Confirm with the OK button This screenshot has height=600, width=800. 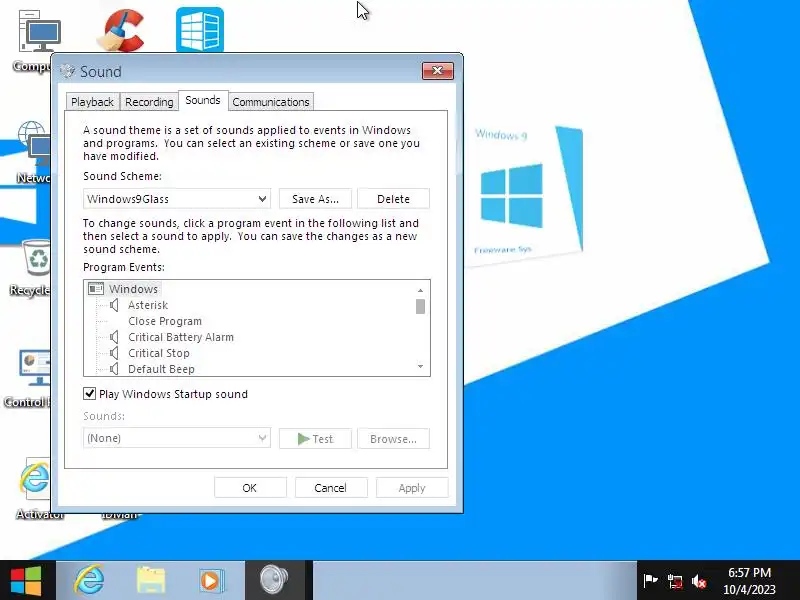pyautogui.click(x=250, y=488)
